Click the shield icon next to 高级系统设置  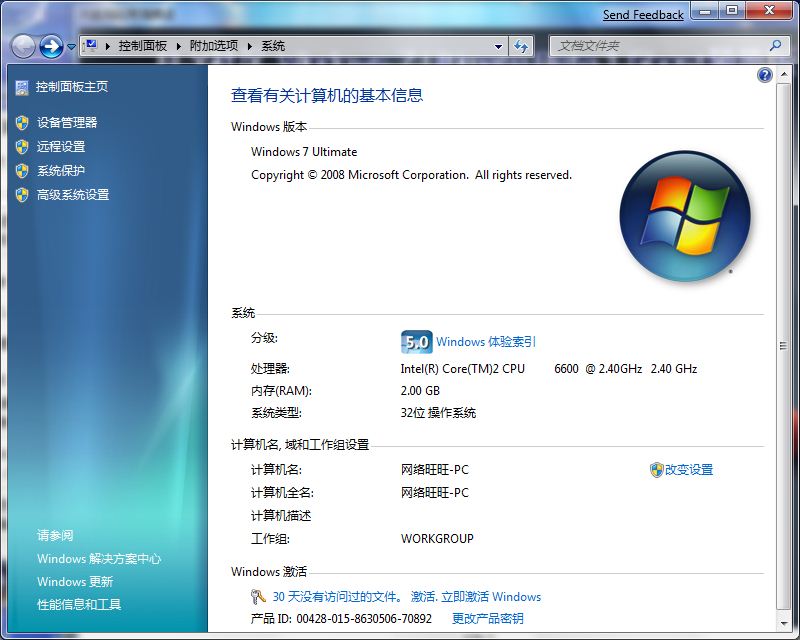pos(22,195)
